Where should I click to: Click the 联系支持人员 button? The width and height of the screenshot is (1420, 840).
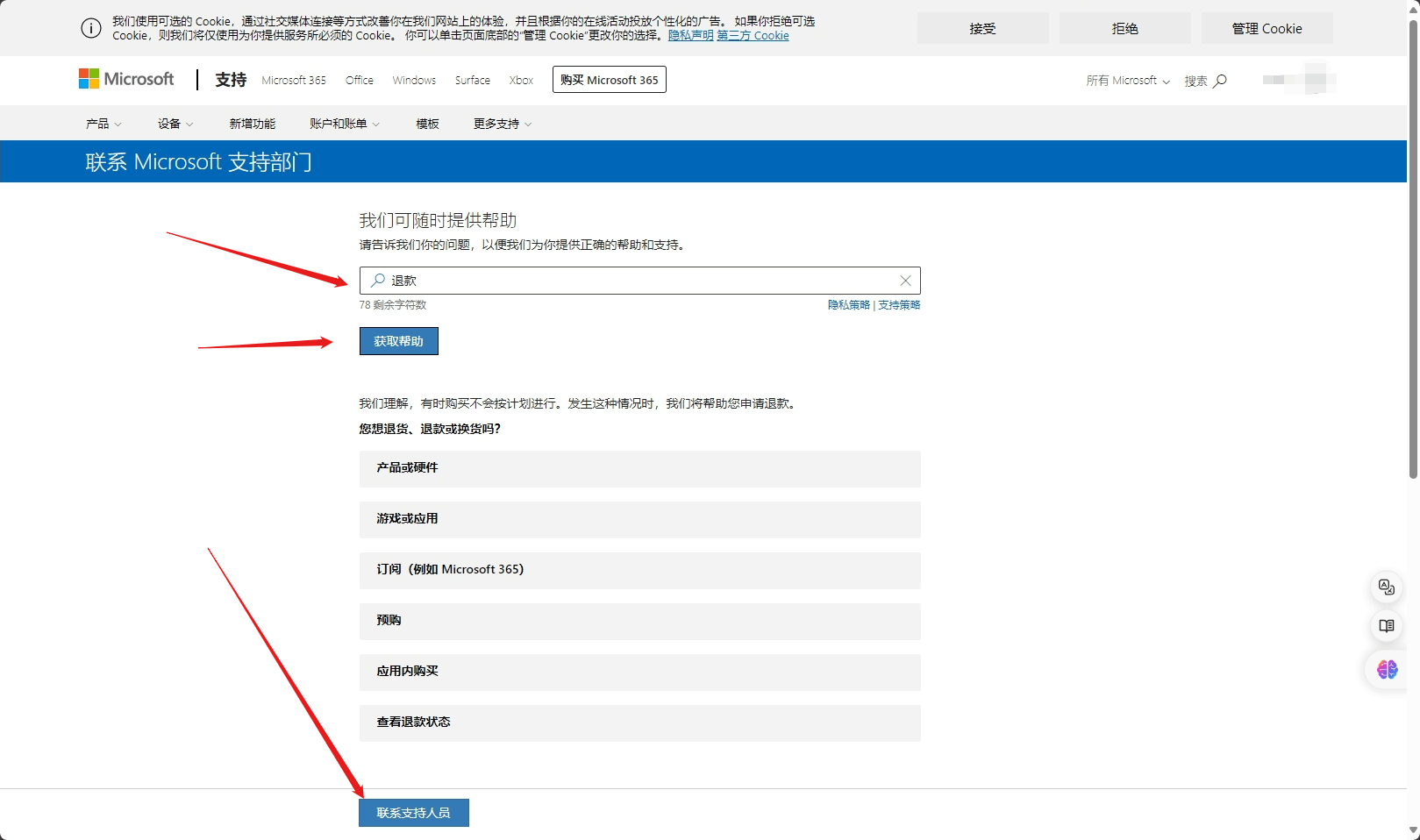[414, 813]
